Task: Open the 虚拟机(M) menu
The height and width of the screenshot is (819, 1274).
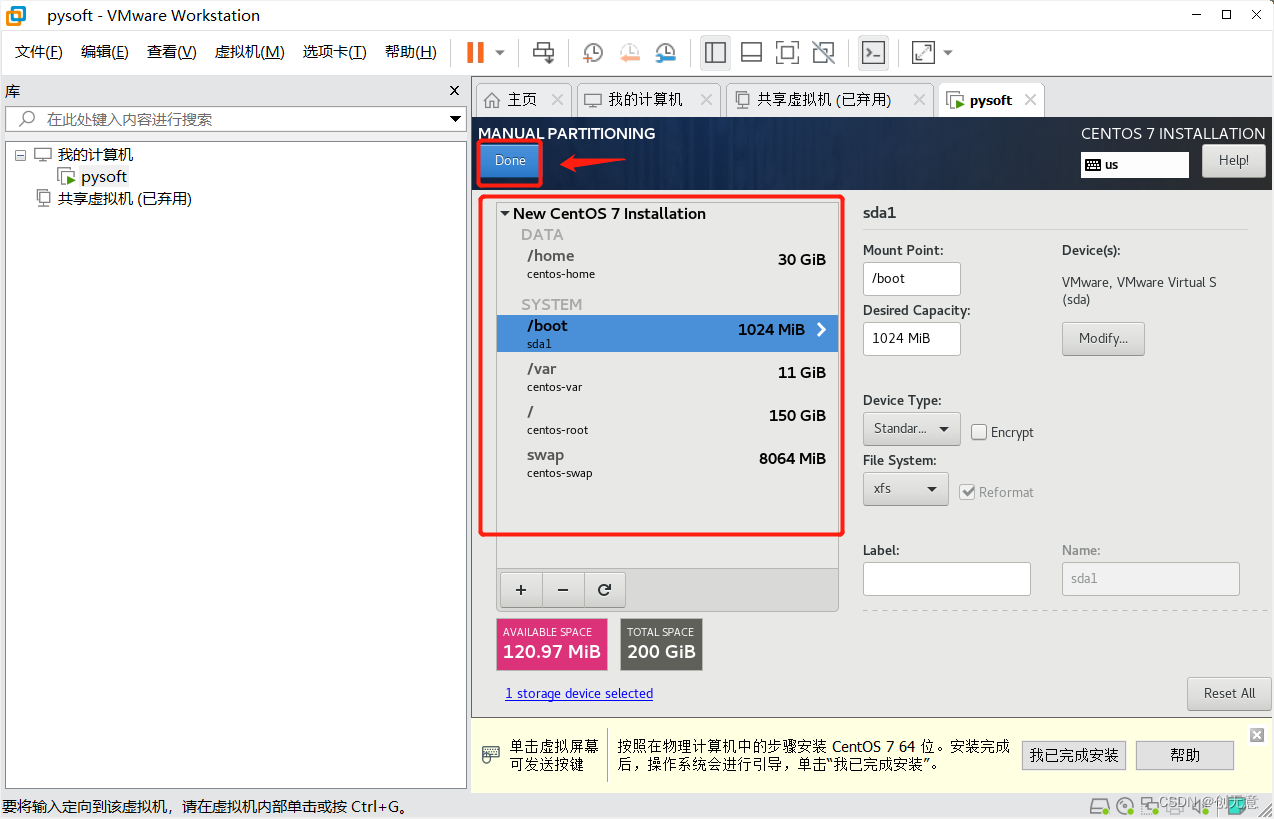Action: (250, 52)
